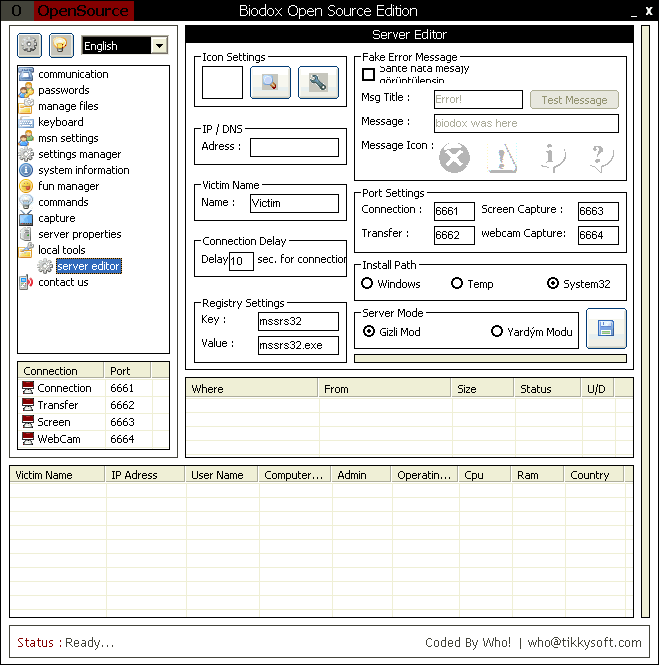This screenshot has width=659, height=665.
Task: Select server editor under local tools
Action: tap(88, 266)
